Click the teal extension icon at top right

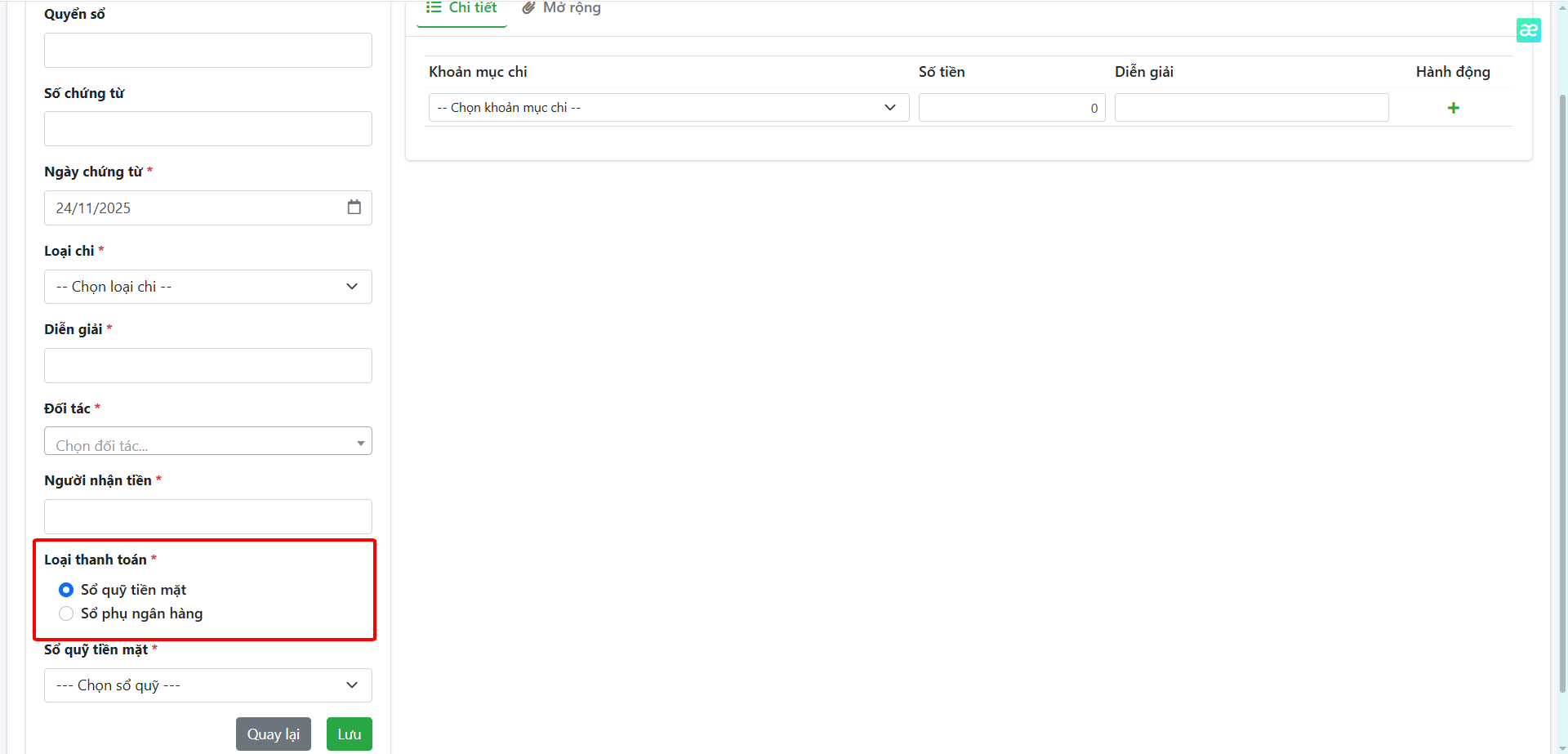(x=1528, y=30)
